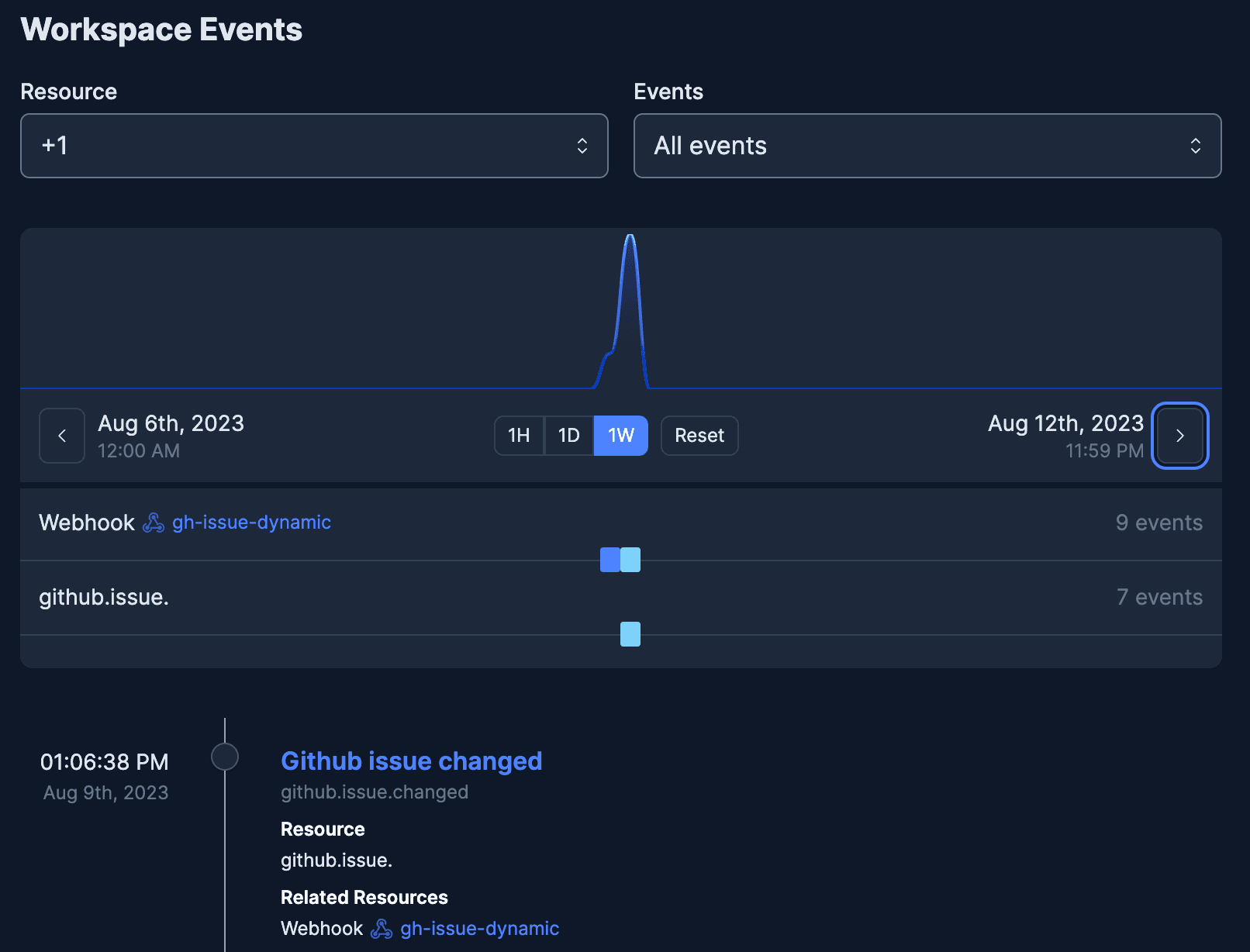Open gh-issue-dynamic under Related Resources
The height and width of the screenshot is (952, 1250).
479,929
